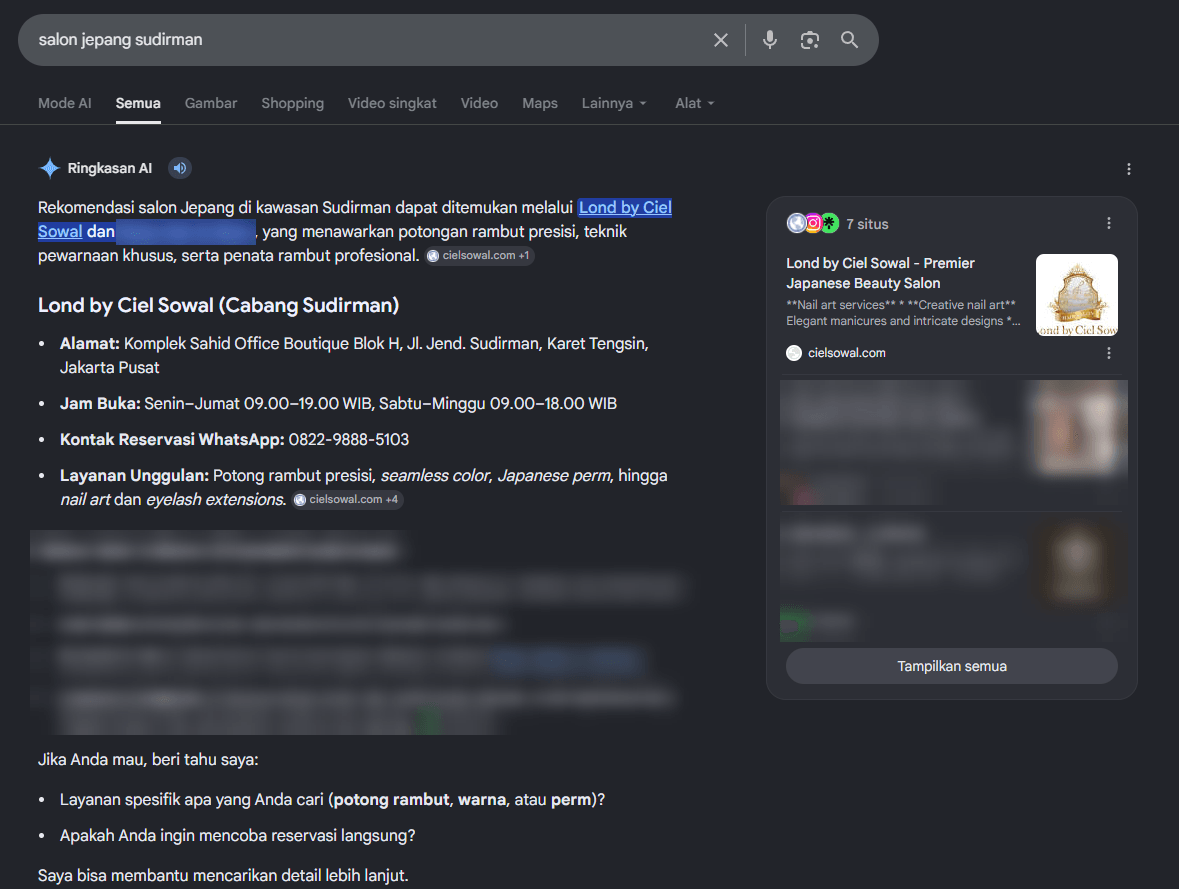
Task: Click the source site icons cluster
Action: [x=813, y=223]
